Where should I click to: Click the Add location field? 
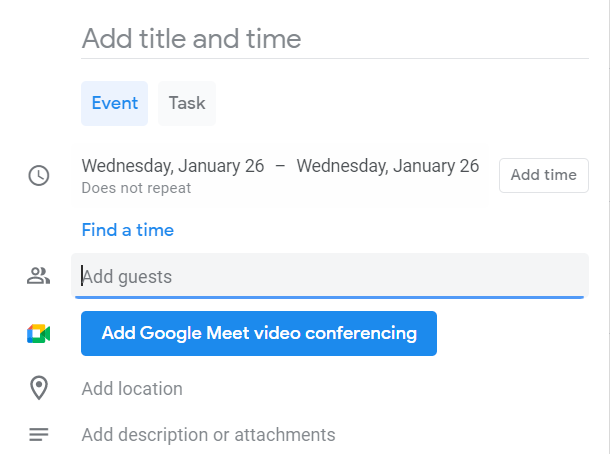(x=132, y=388)
